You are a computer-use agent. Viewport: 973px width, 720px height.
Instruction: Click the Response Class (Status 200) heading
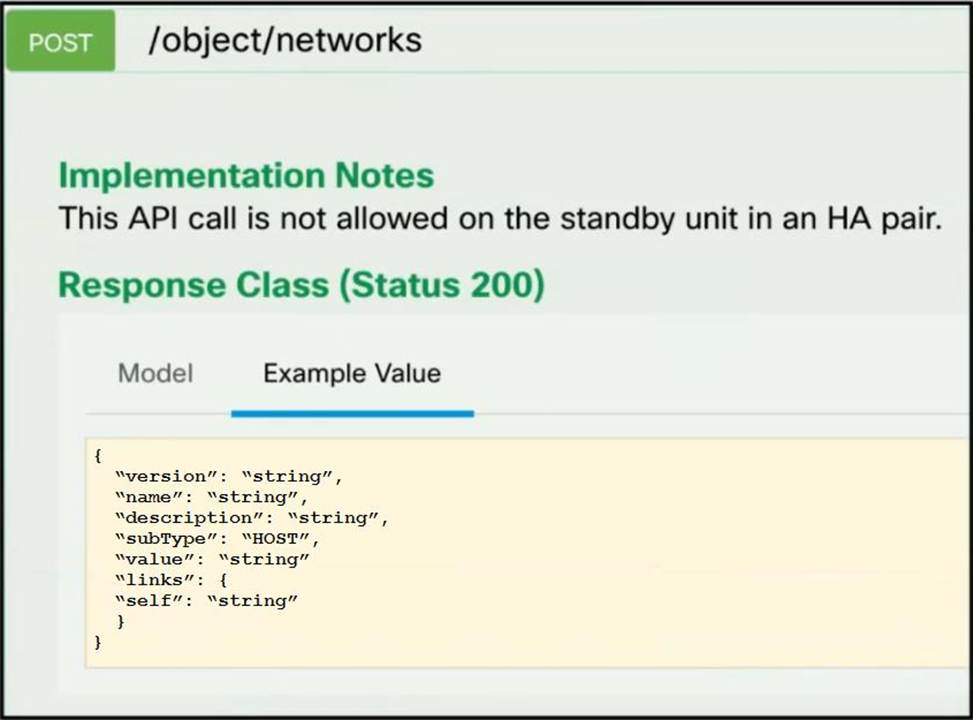pyautogui.click(x=301, y=285)
